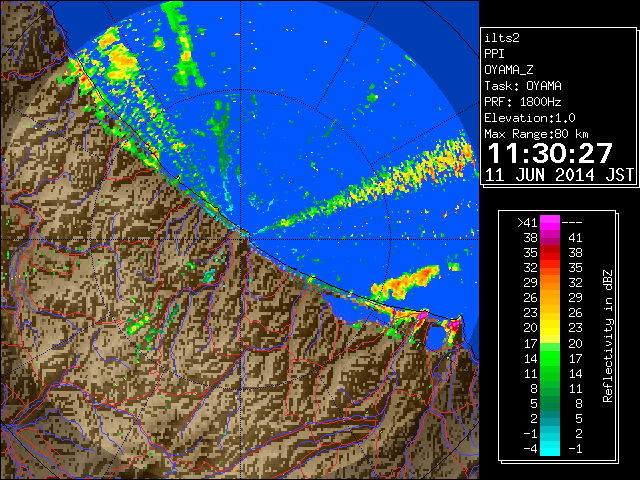Select the 'Task: OYAMA' line
Viewport: 640px width, 480px height.
pyautogui.click(x=523, y=86)
